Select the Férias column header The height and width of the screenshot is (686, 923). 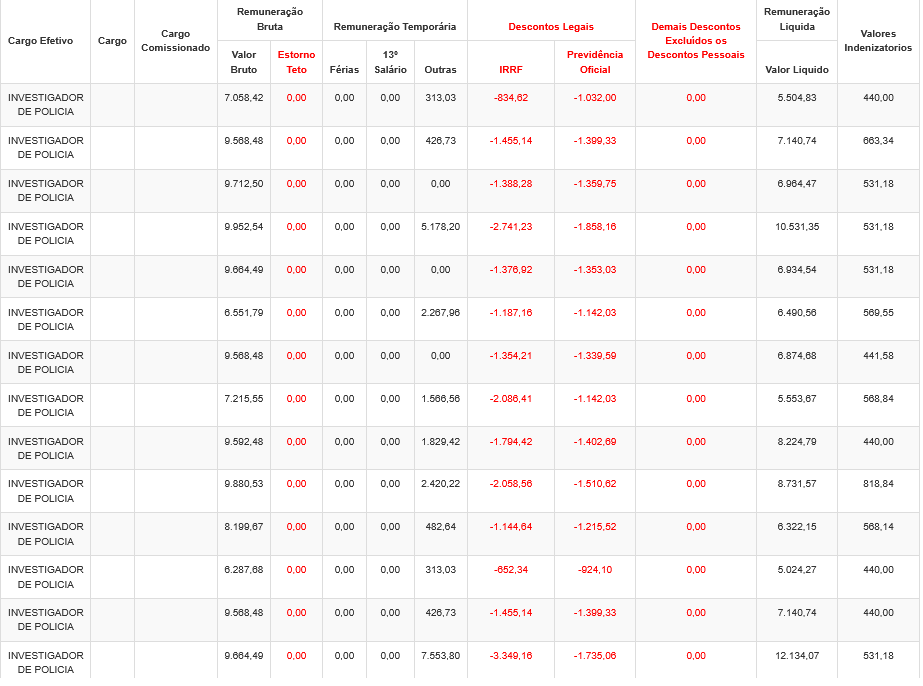344,70
